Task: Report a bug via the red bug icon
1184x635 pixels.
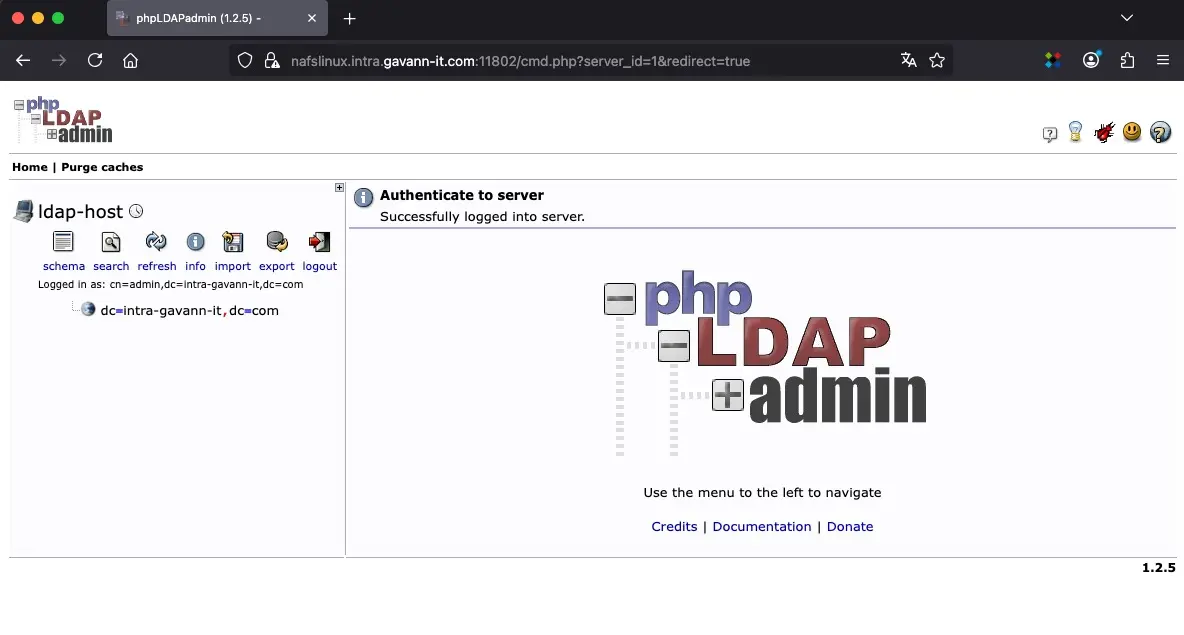Action: [x=1103, y=131]
